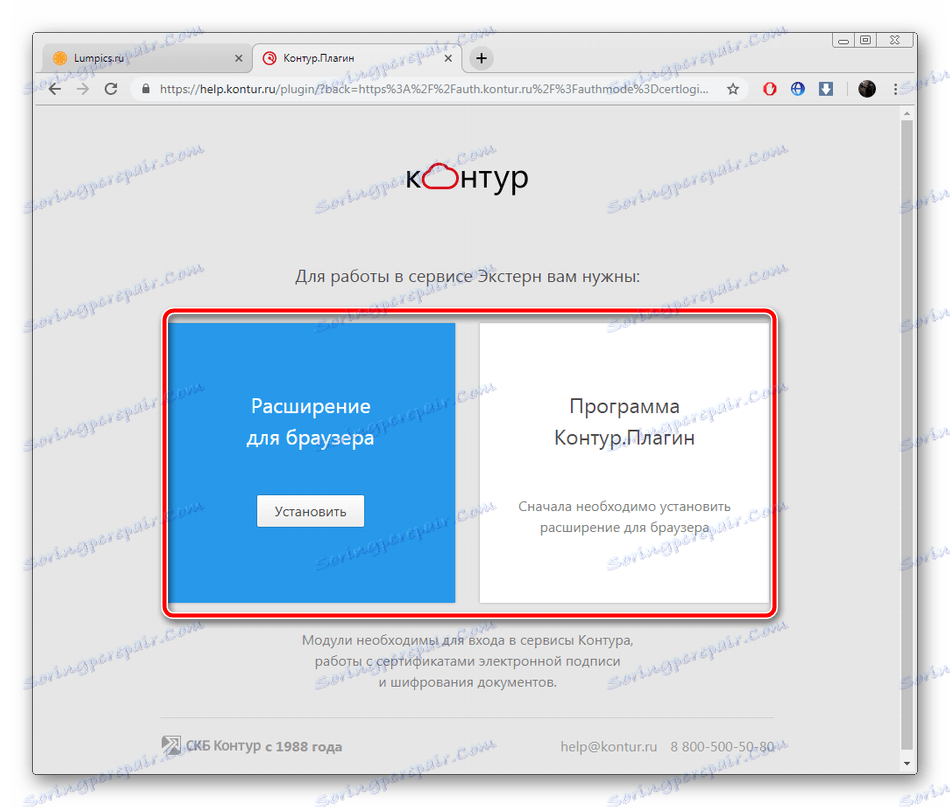Click the Контур cloud logo
The height and width of the screenshot is (807, 950).
point(467,178)
